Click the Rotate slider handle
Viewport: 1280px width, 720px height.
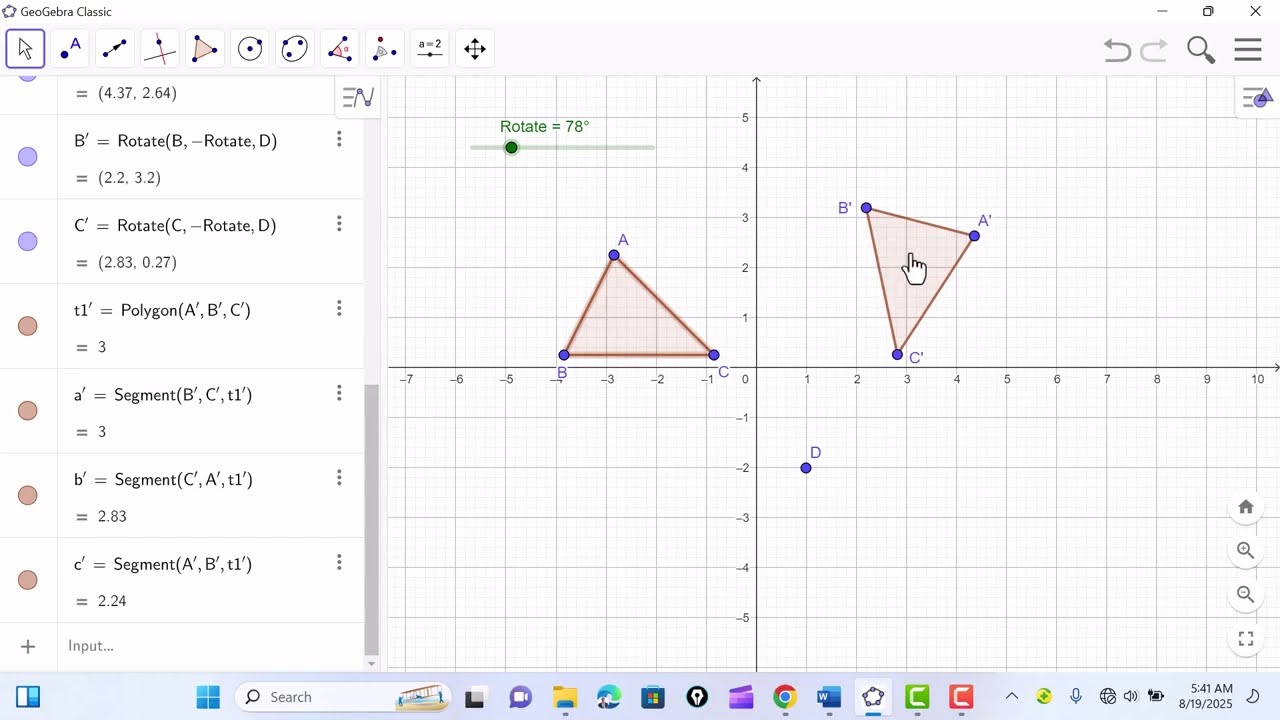[511, 148]
